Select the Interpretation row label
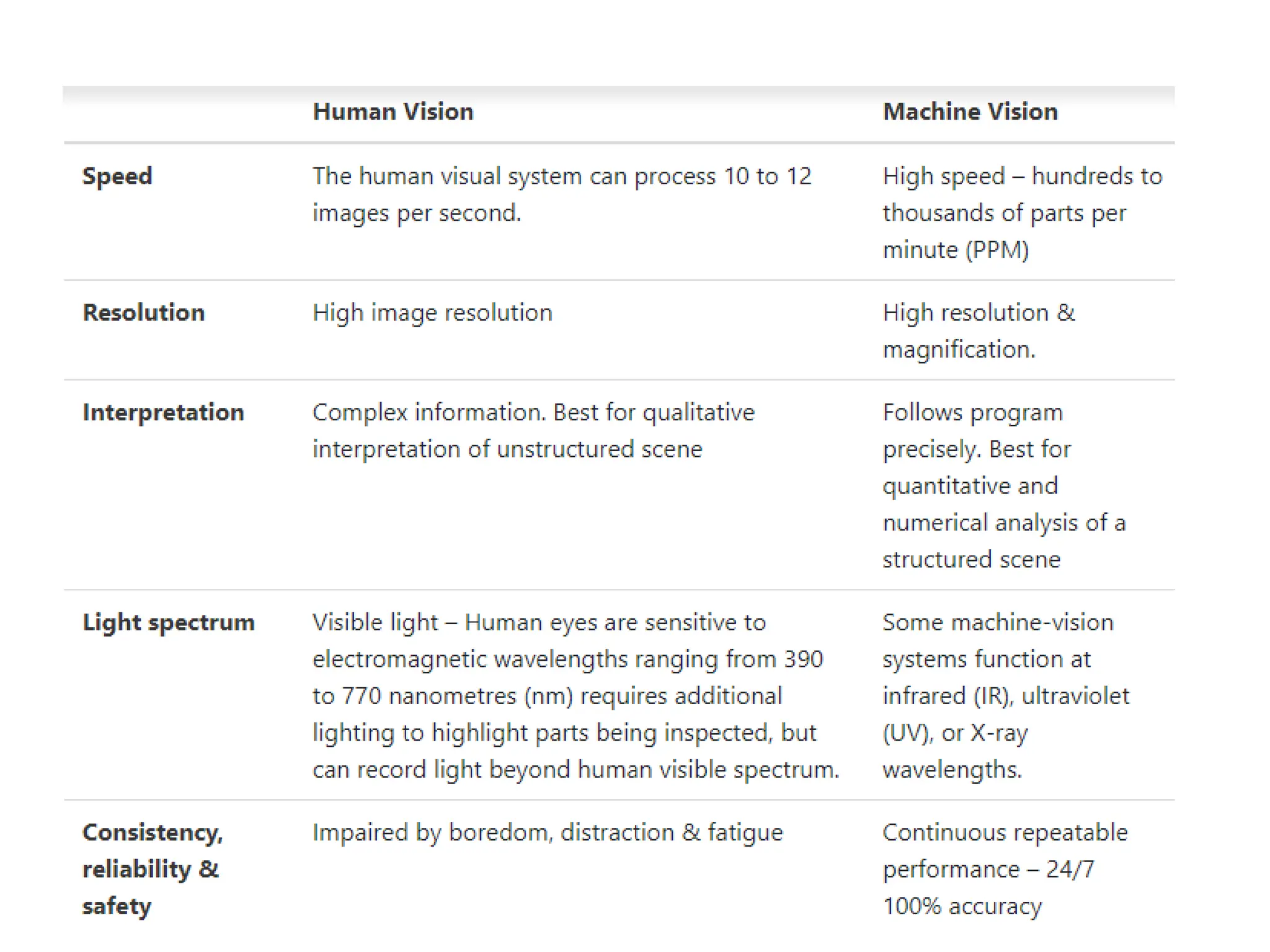 coord(164,413)
